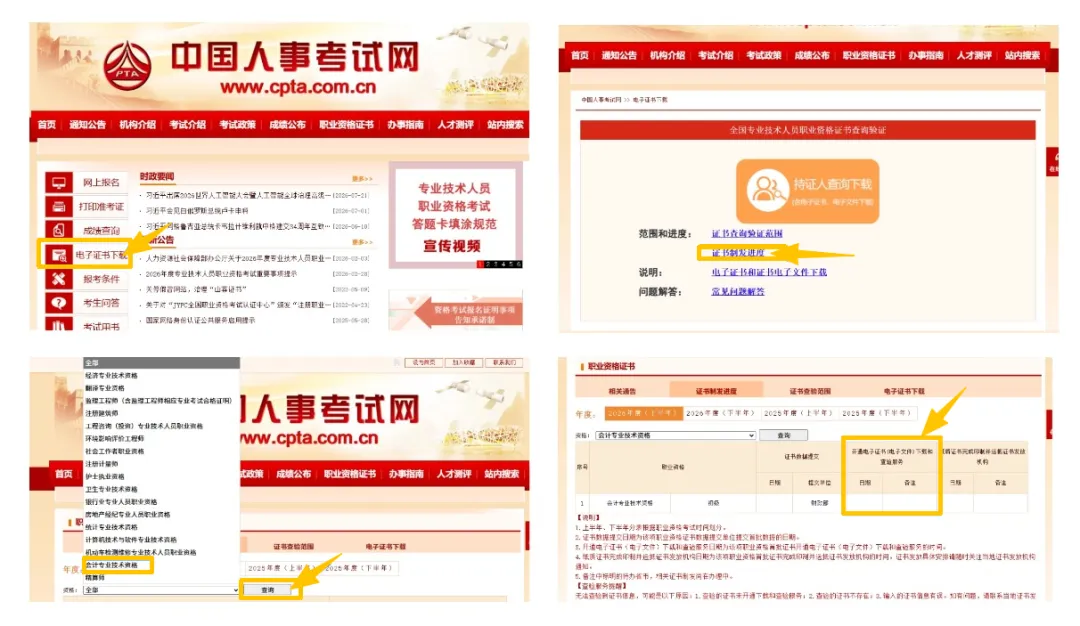Select 2025年度（下半年） in bottom-right panel
The height and width of the screenshot is (626, 1080).
876,413
